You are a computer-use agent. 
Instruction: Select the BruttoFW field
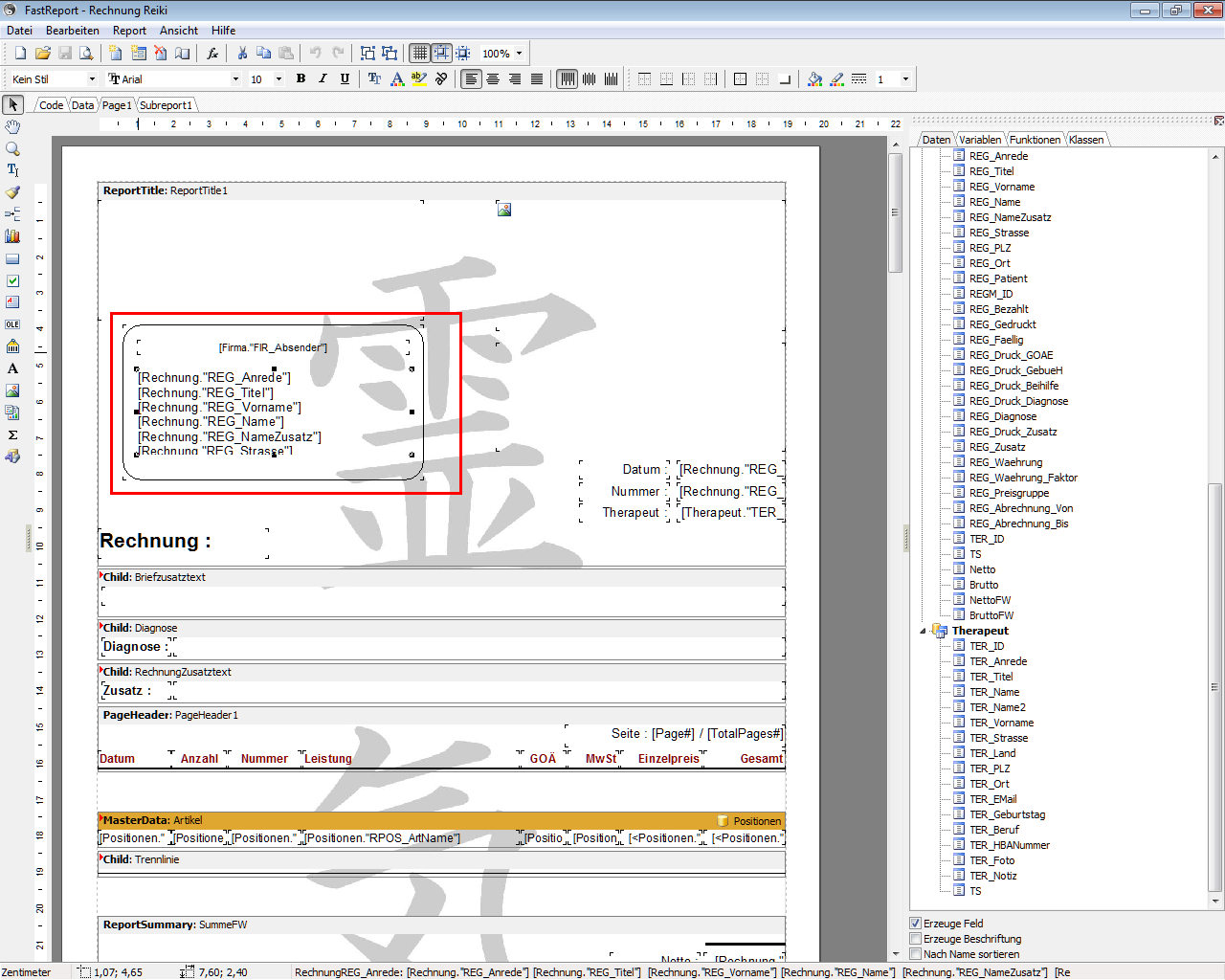pyautogui.click(x=991, y=615)
